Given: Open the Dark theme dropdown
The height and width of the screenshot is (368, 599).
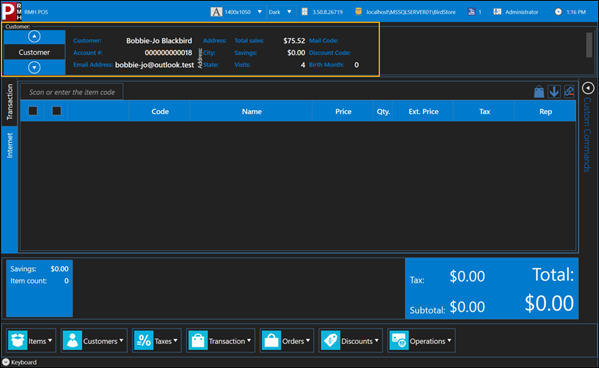Looking at the screenshot, I should (280, 12).
